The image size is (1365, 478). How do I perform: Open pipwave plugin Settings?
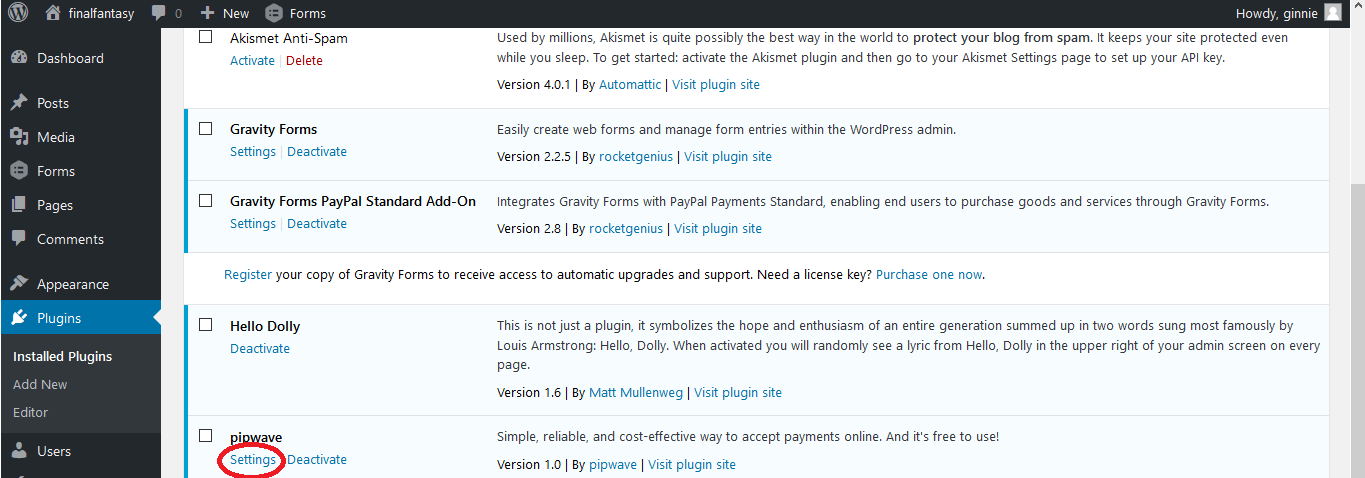point(253,459)
